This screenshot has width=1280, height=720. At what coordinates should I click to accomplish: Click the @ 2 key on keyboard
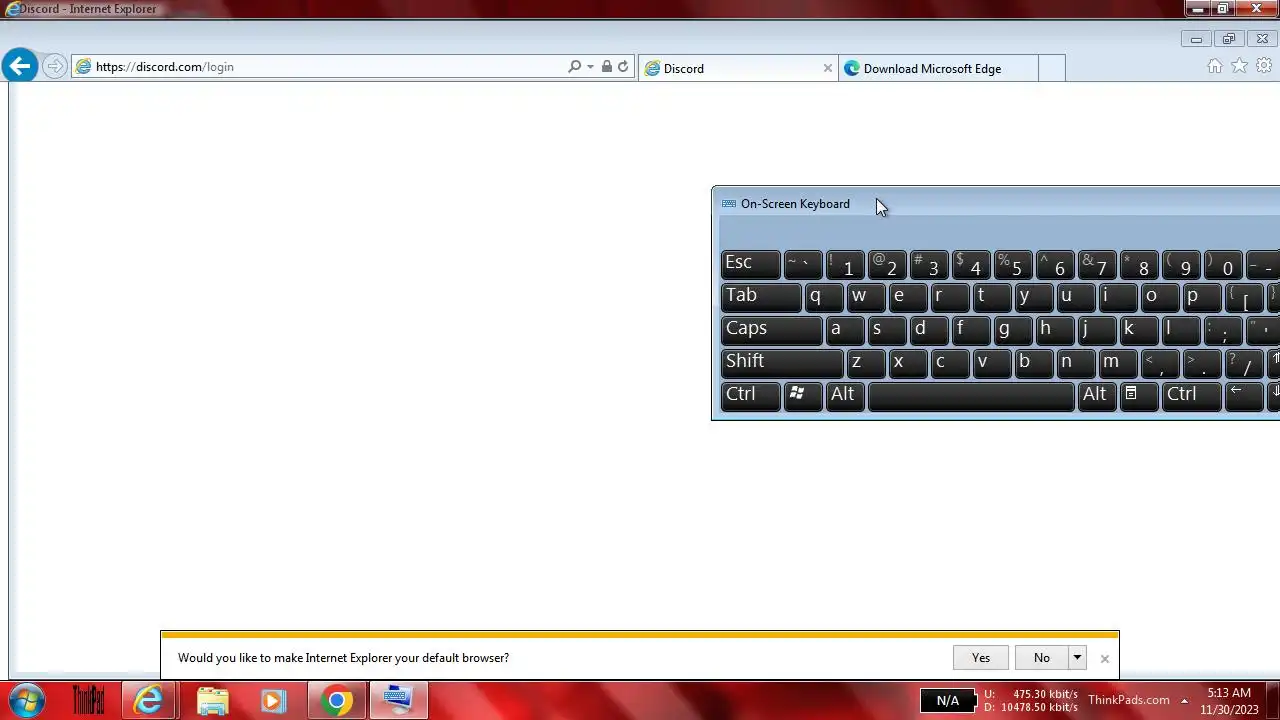click(886, 264)
